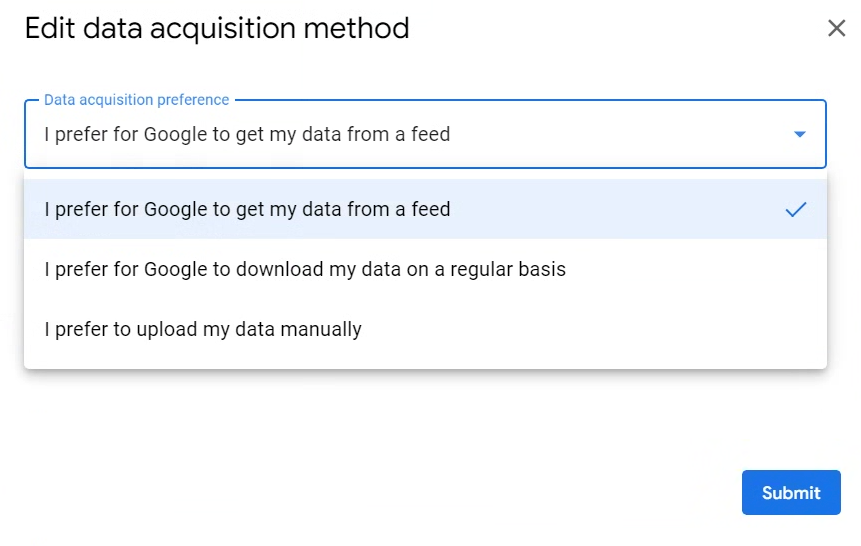
Task: Click the blue dropdown arrow caret
Action: tap(799, 134)
